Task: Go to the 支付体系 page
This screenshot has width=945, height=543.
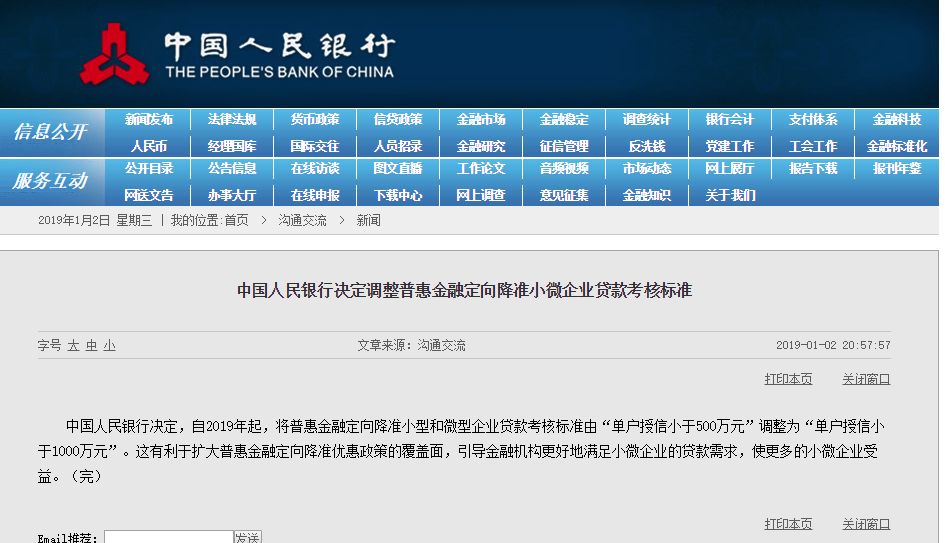Action: tap(813, 119)
